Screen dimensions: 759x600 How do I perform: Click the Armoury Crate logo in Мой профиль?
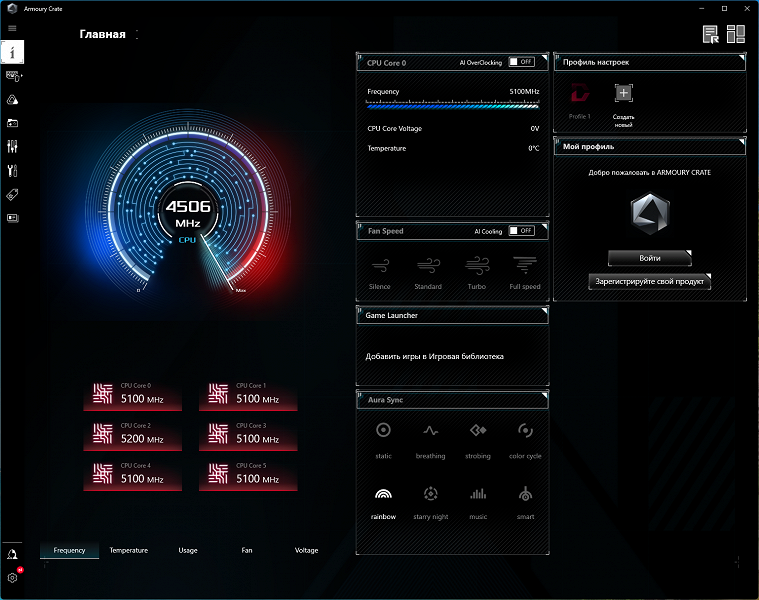point(650,213)
